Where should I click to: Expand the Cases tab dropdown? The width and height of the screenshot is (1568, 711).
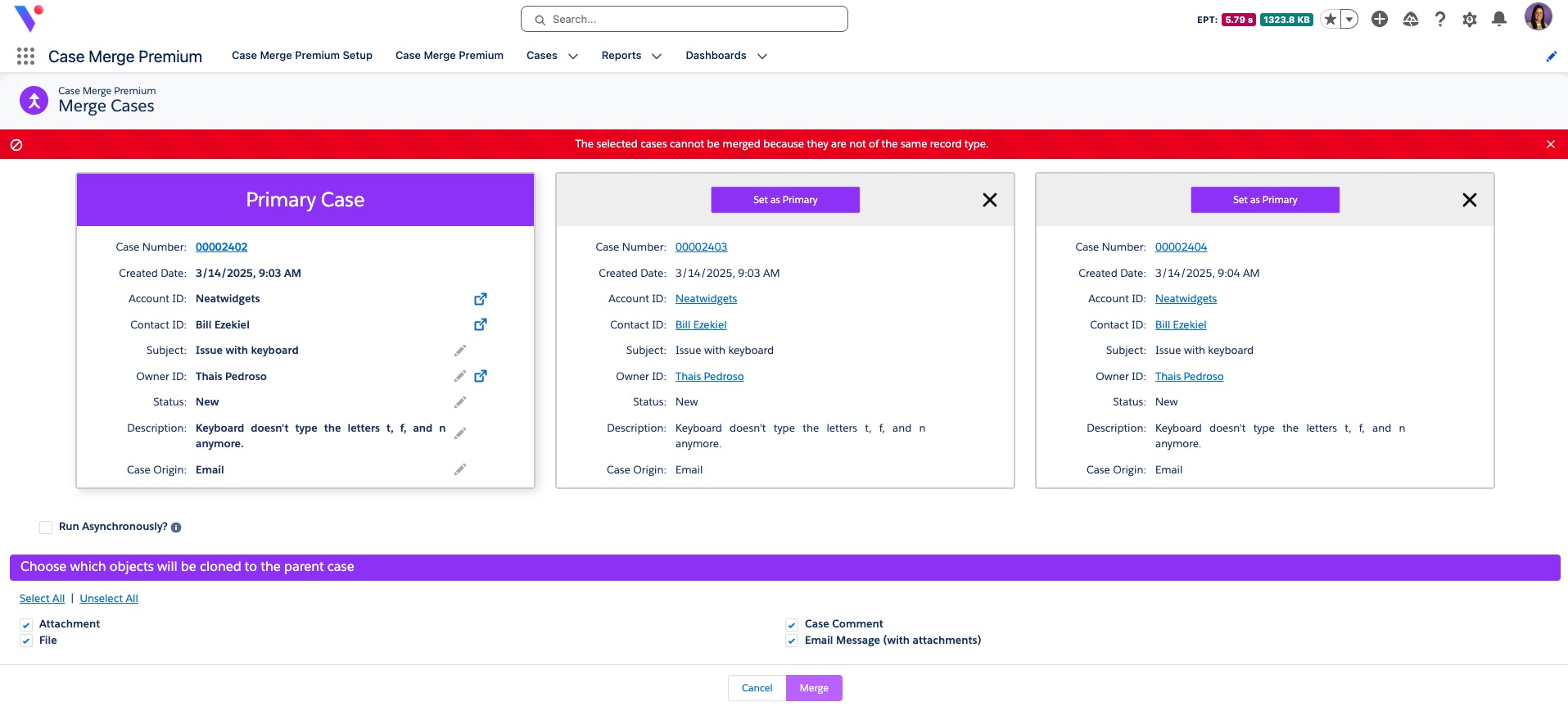tap(573, 57)
